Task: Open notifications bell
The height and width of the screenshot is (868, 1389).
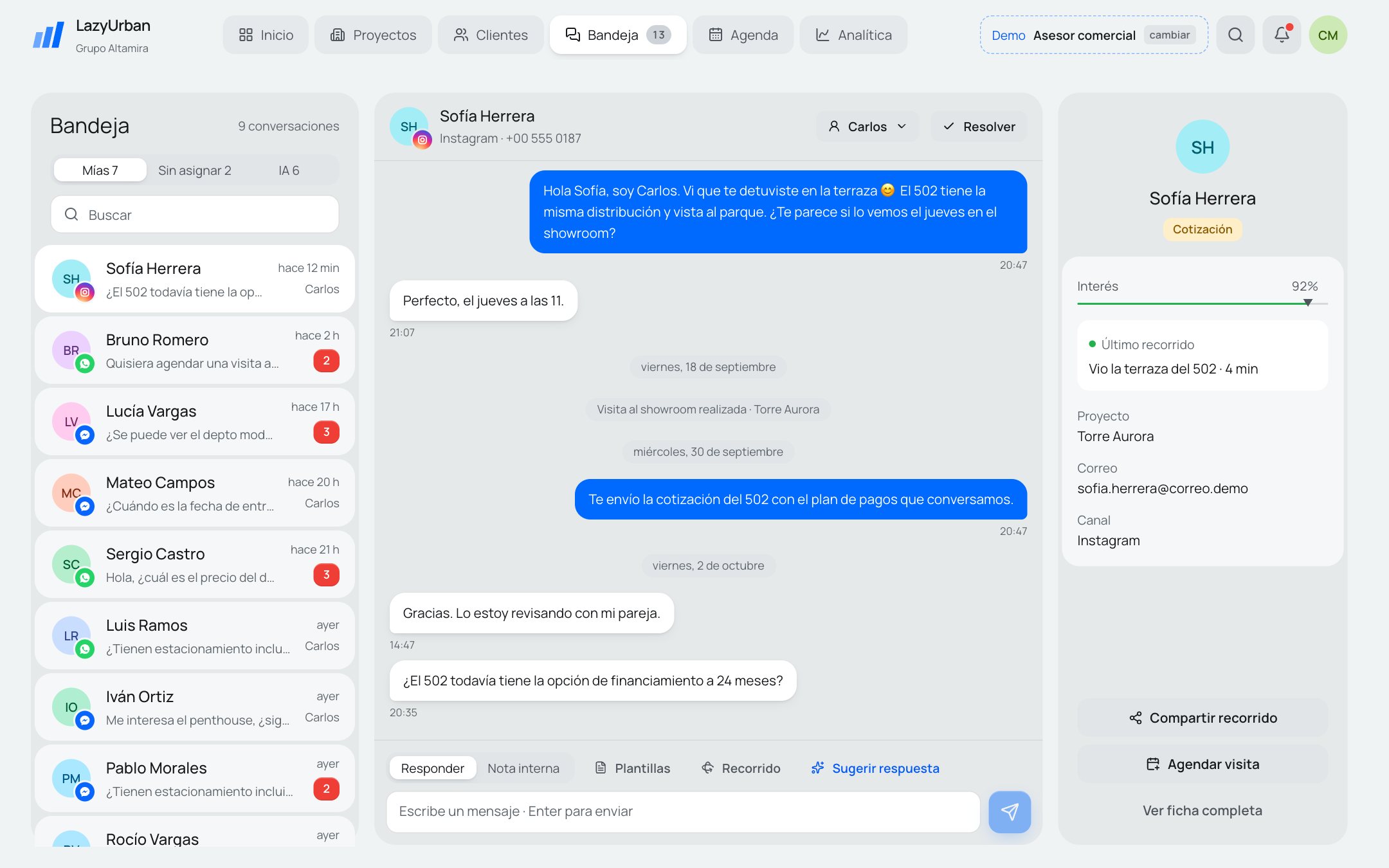Action: [x=1282, y=35]
